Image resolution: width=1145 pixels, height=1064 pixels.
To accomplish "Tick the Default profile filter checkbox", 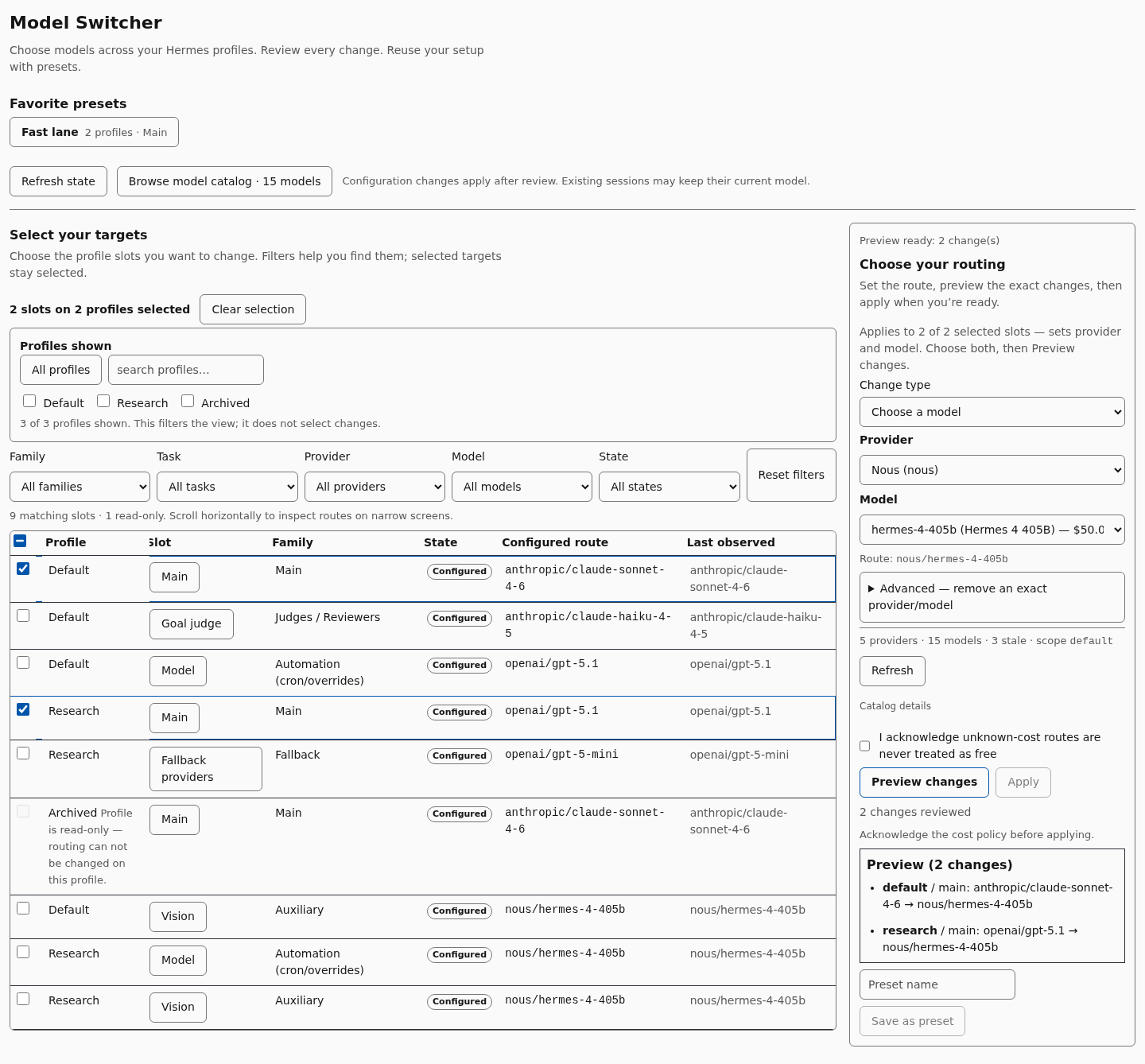I will tap(29, 402).
